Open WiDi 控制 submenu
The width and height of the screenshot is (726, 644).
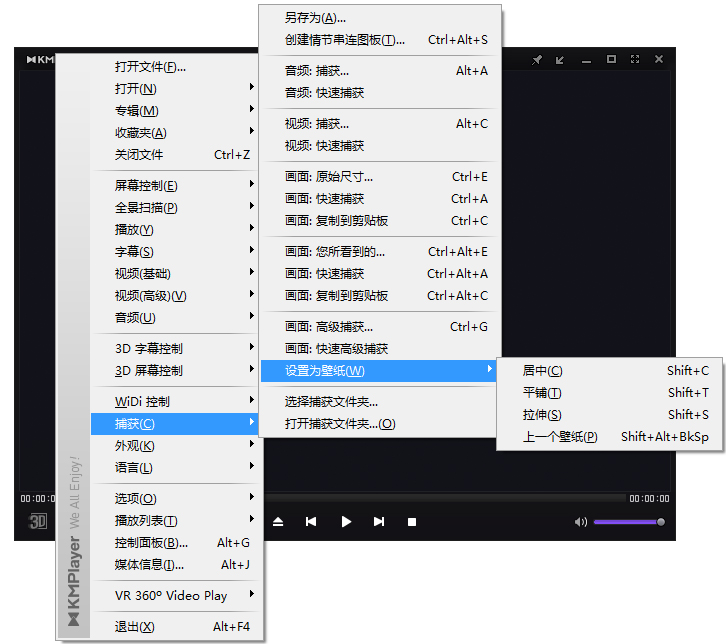click(x=174, y=402)
